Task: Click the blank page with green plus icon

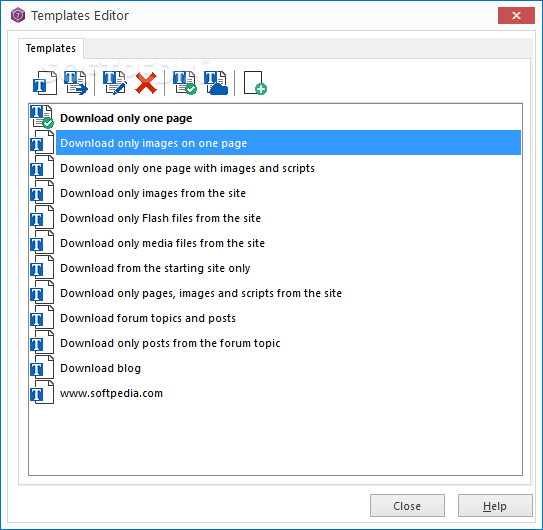Action: coord(255,83)
